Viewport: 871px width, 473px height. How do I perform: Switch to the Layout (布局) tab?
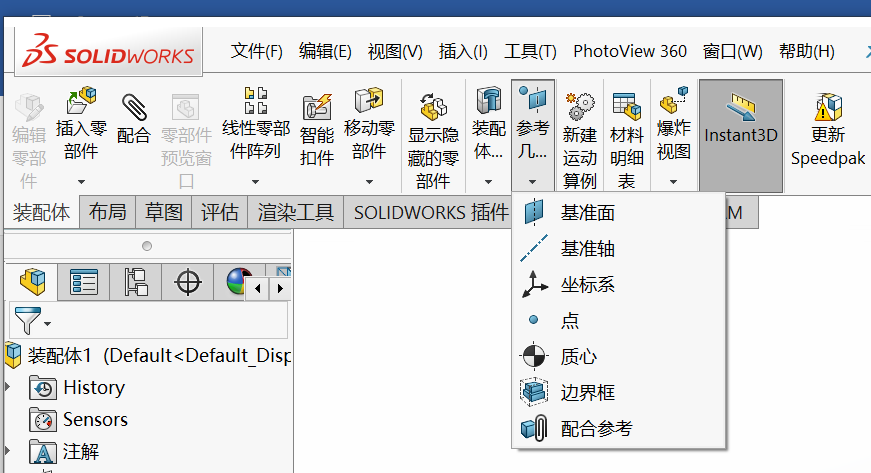click(108, 212)
